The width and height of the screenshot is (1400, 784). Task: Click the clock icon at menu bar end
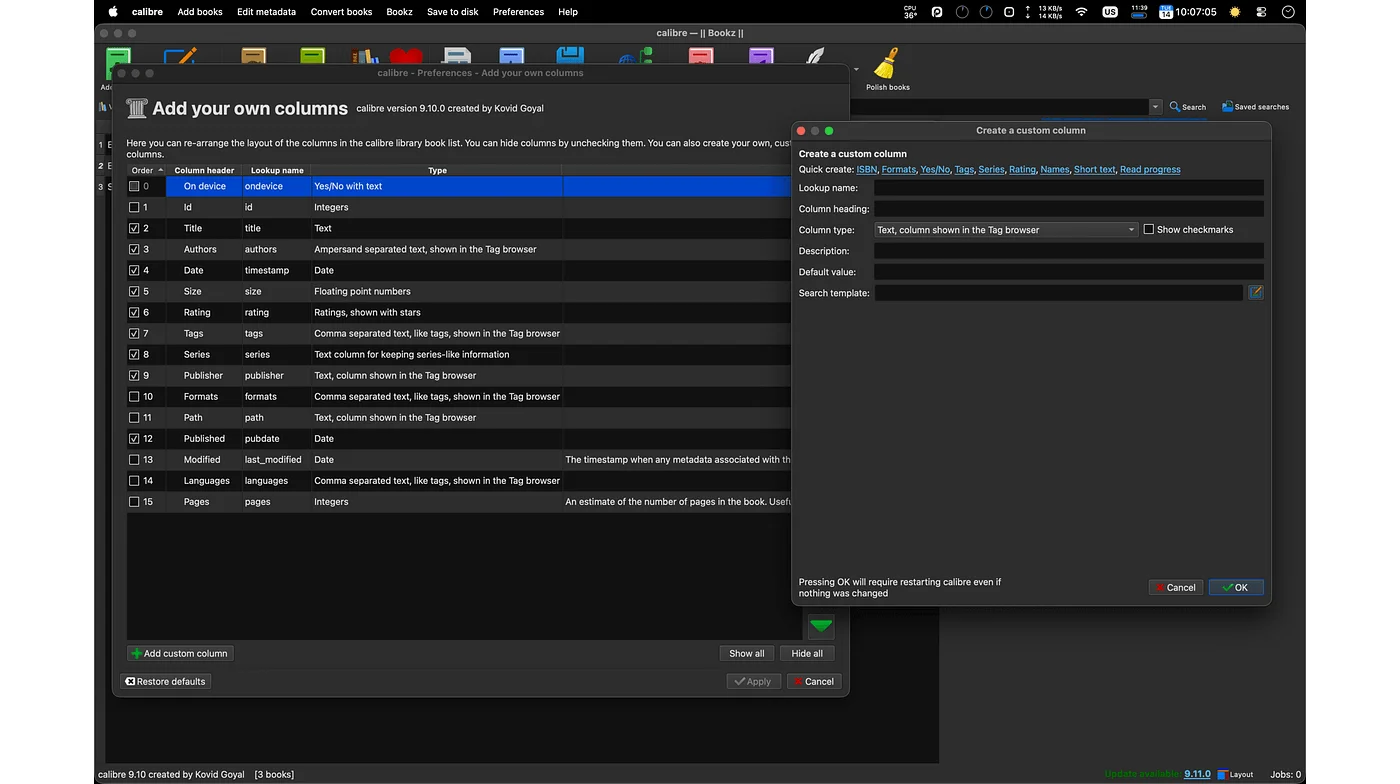coord(1288,12)
